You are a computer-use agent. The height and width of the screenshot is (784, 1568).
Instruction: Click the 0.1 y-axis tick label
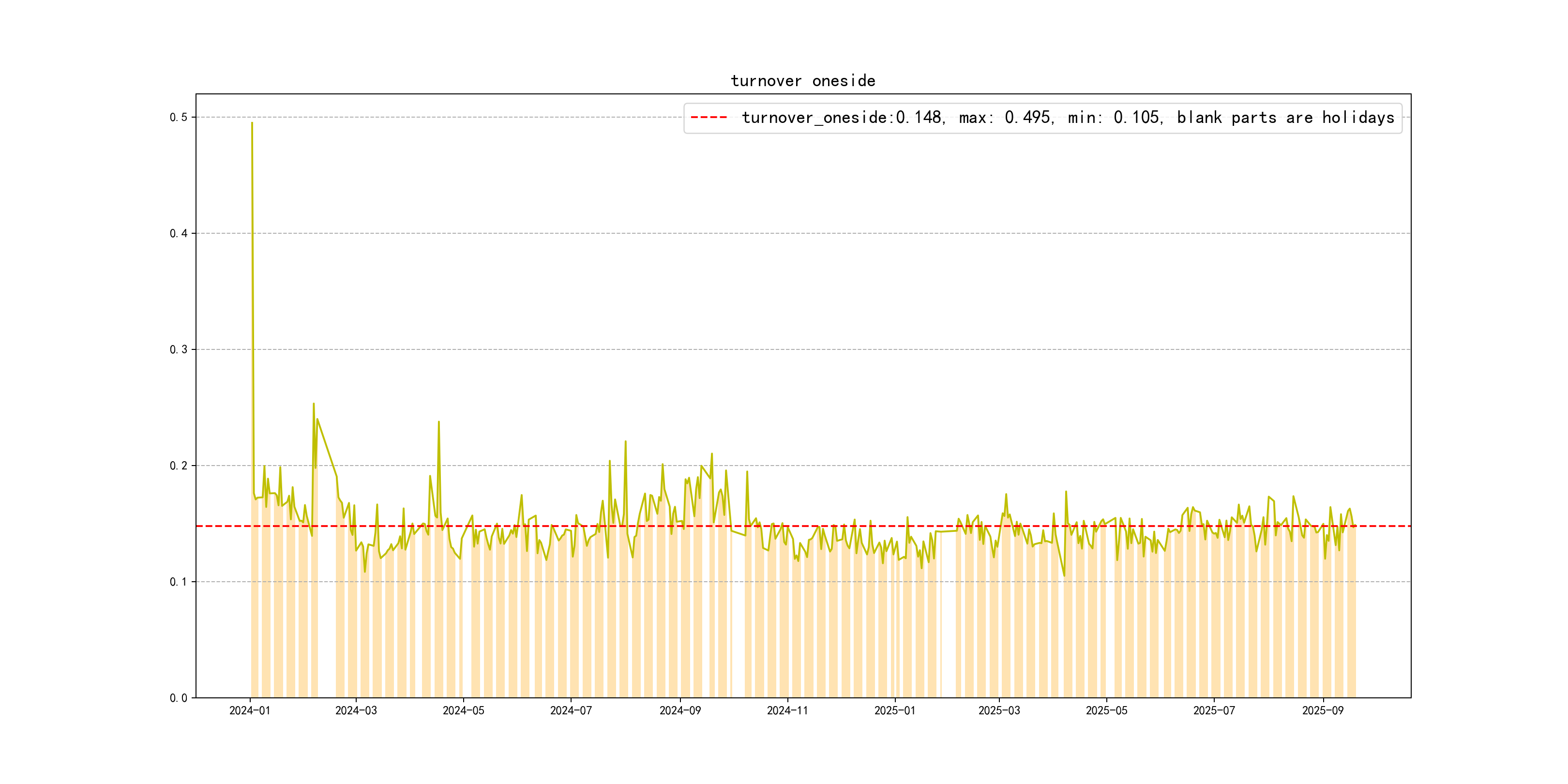click(179, 582)
